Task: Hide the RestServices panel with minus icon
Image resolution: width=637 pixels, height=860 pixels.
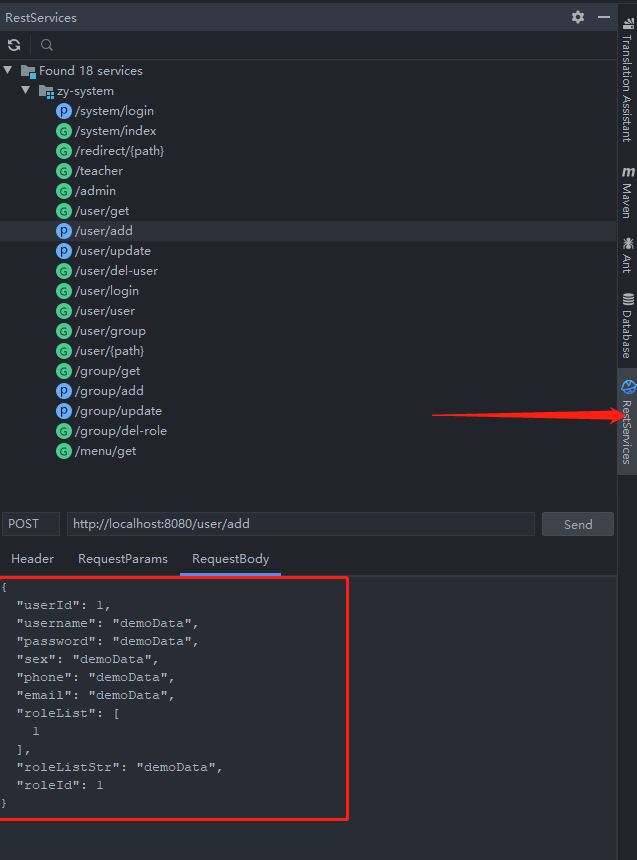Action: pyautogui.click(x=604, y=17)
